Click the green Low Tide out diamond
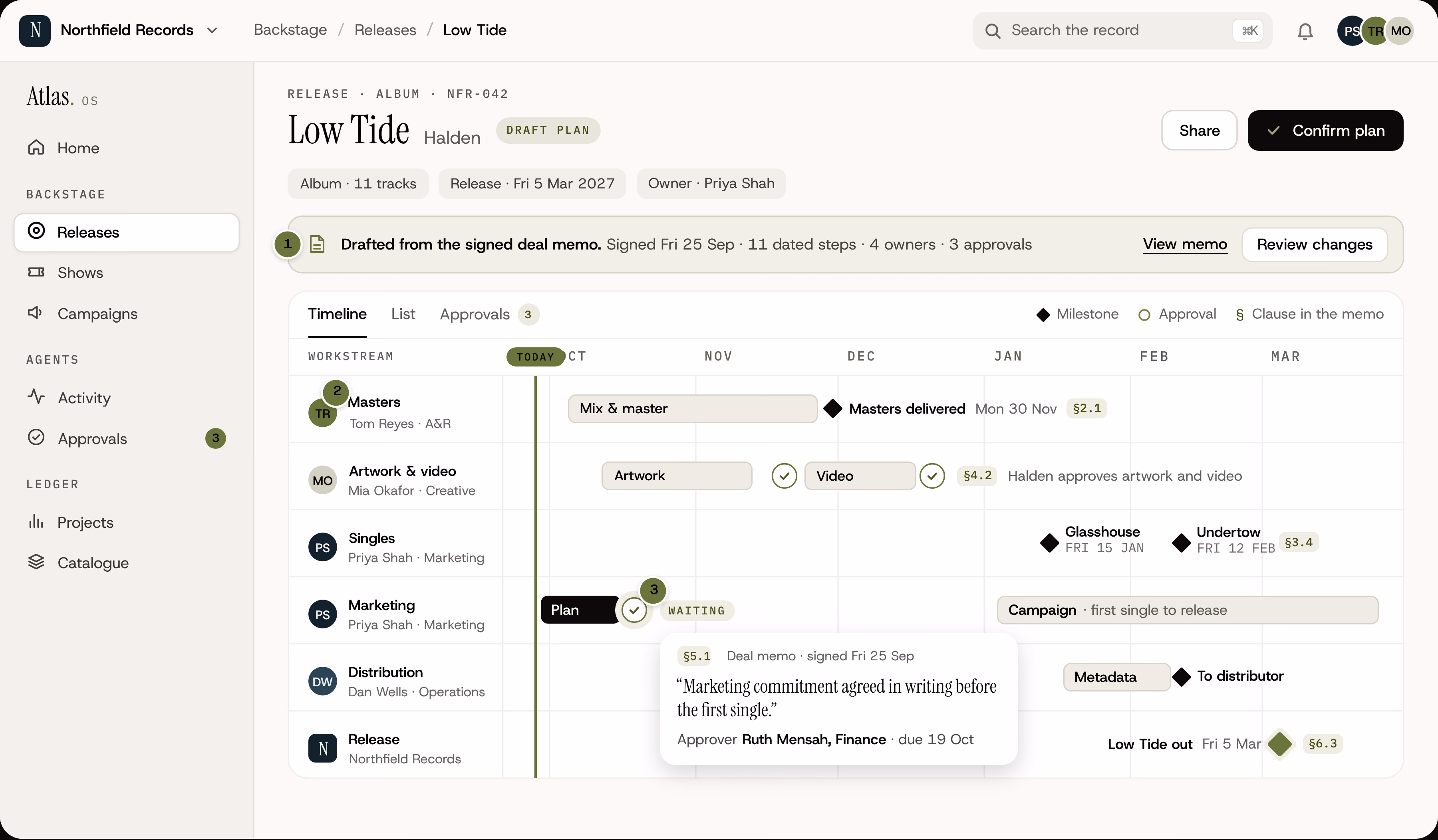1438x840 pixels. click(1280, 744)
